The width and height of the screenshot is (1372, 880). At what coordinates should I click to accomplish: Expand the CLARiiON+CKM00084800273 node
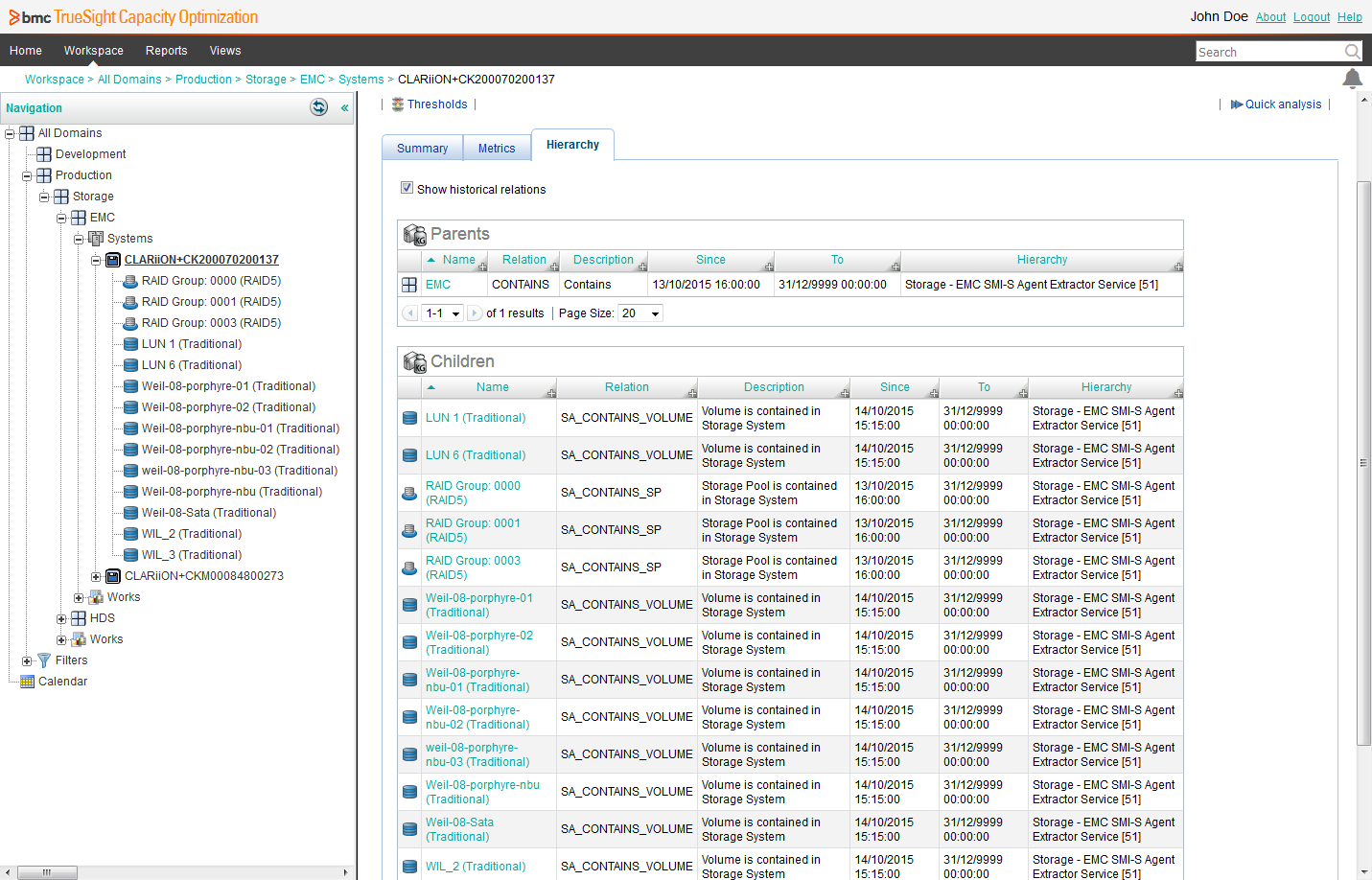(96, 577)
